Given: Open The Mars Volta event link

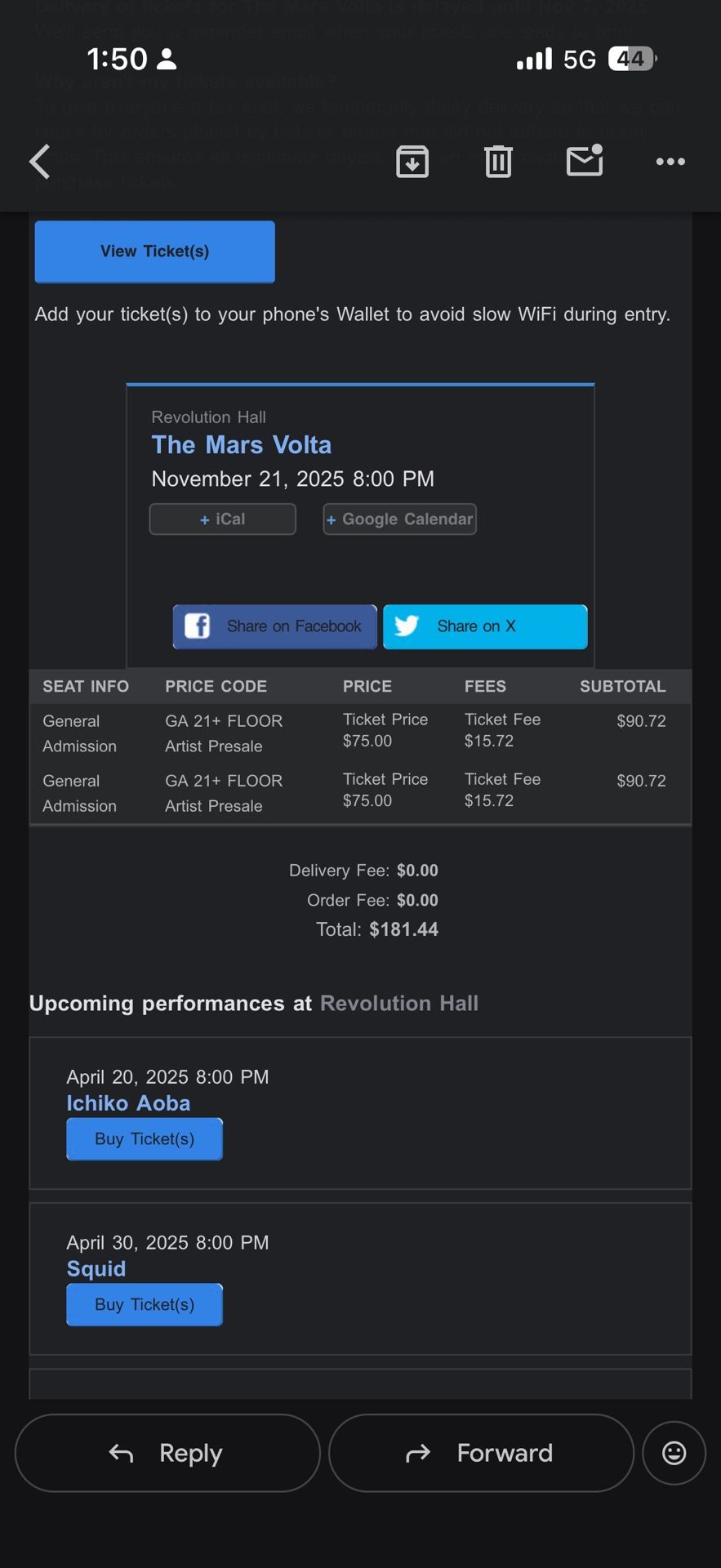Looking at the screenshot, I should click(x=241, y=445).
